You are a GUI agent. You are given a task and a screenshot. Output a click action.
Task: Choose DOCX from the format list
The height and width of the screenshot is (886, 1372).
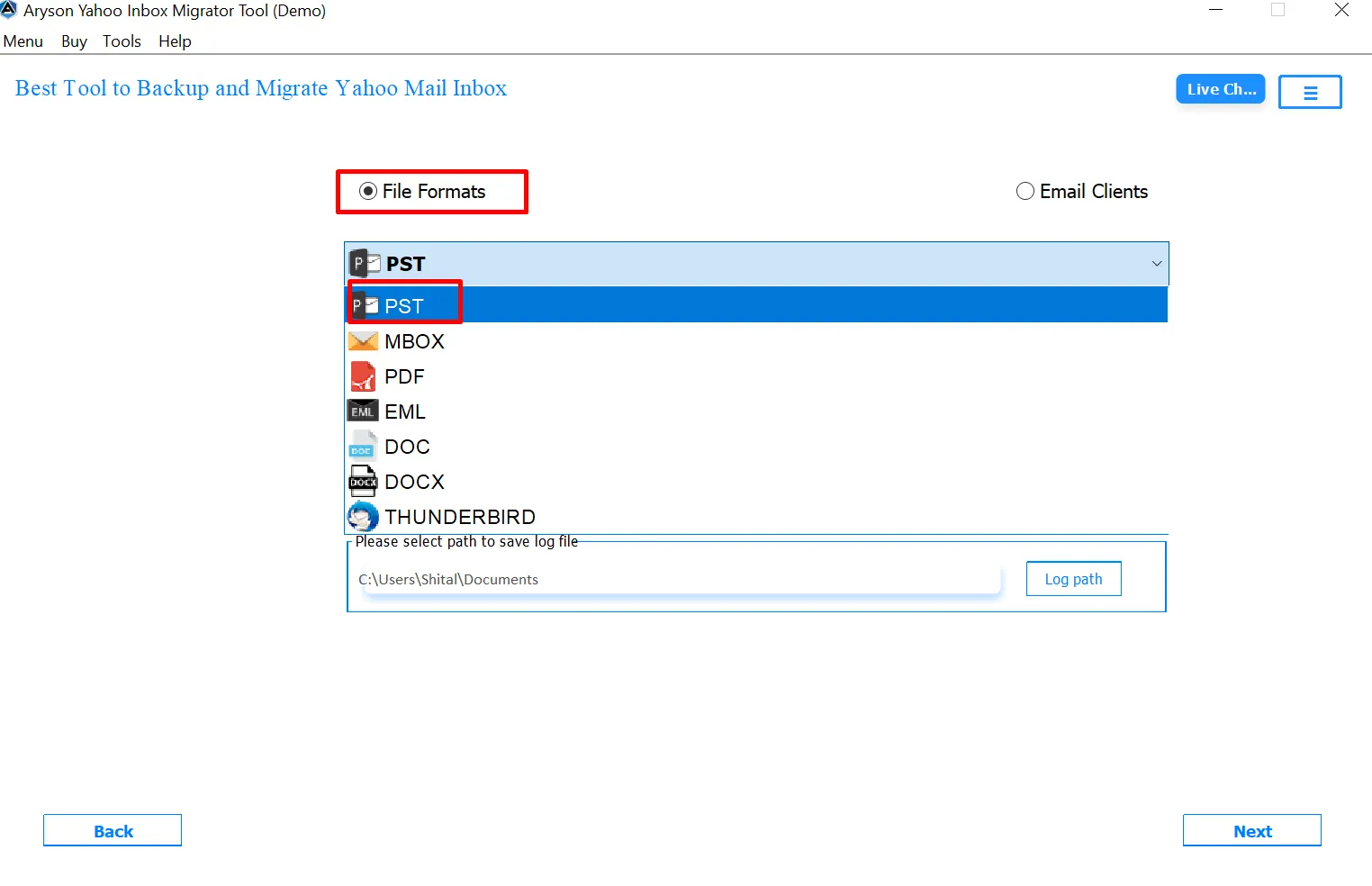(757, 482)
